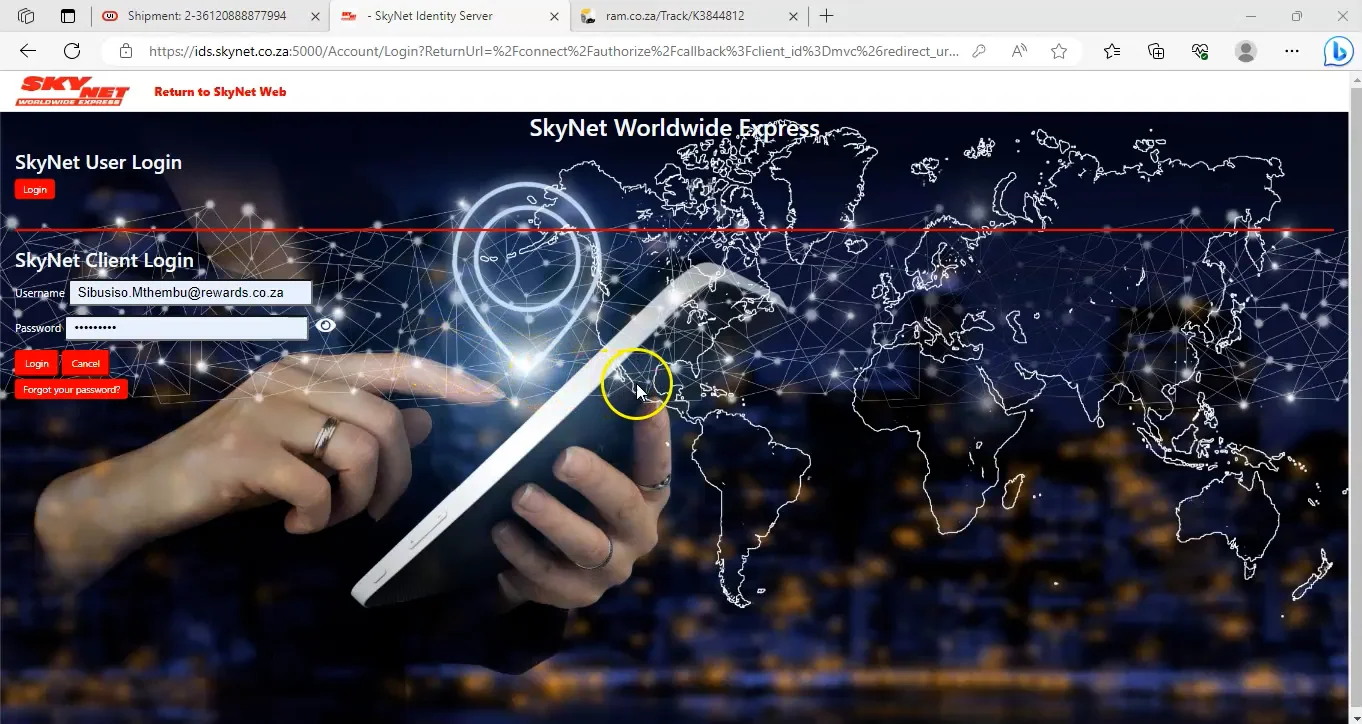
Task: Refresh the current page
Action: [72, 51]
